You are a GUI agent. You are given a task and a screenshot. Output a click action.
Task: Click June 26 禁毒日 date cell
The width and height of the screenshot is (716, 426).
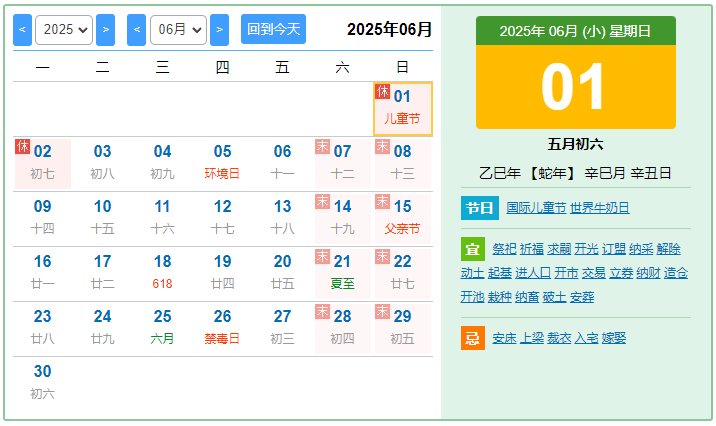tap(222, 328)
